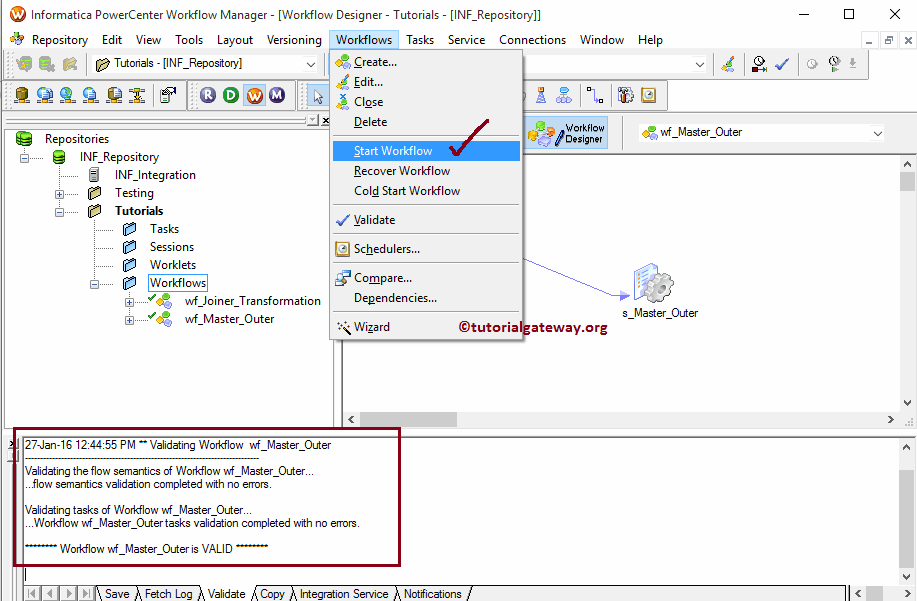Open Repository Manager via the R icon
917x601 pixels.
coord(208,95)
